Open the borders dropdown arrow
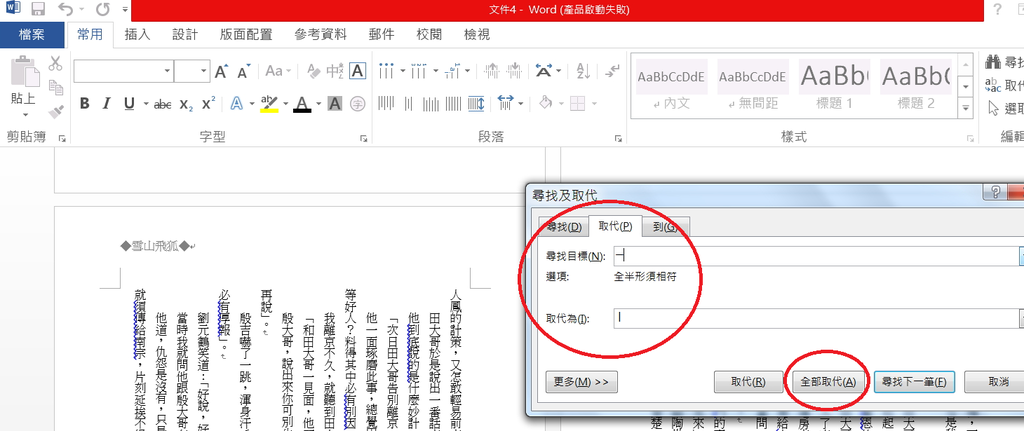This screenshot has height=431, width=1024. (593, 104)
